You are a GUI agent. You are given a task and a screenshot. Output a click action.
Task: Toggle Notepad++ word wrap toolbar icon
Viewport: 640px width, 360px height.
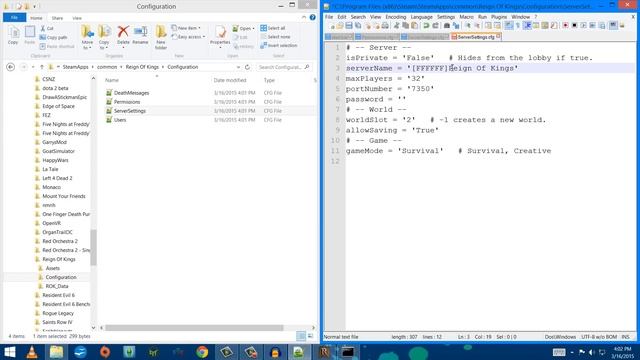(x=509, y=26)
